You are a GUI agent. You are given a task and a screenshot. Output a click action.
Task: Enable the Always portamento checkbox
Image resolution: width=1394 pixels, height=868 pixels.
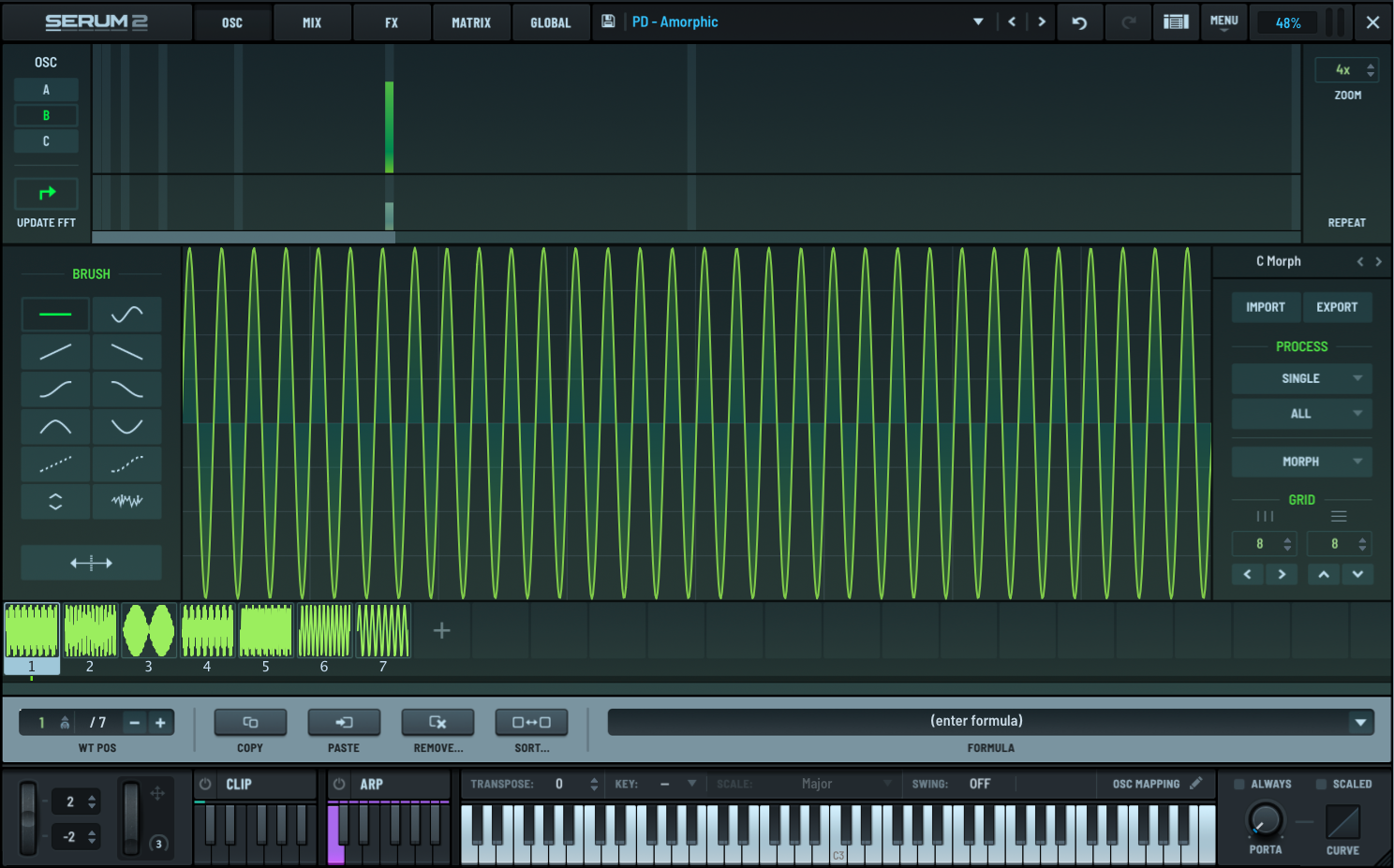tap(1238, 785)
